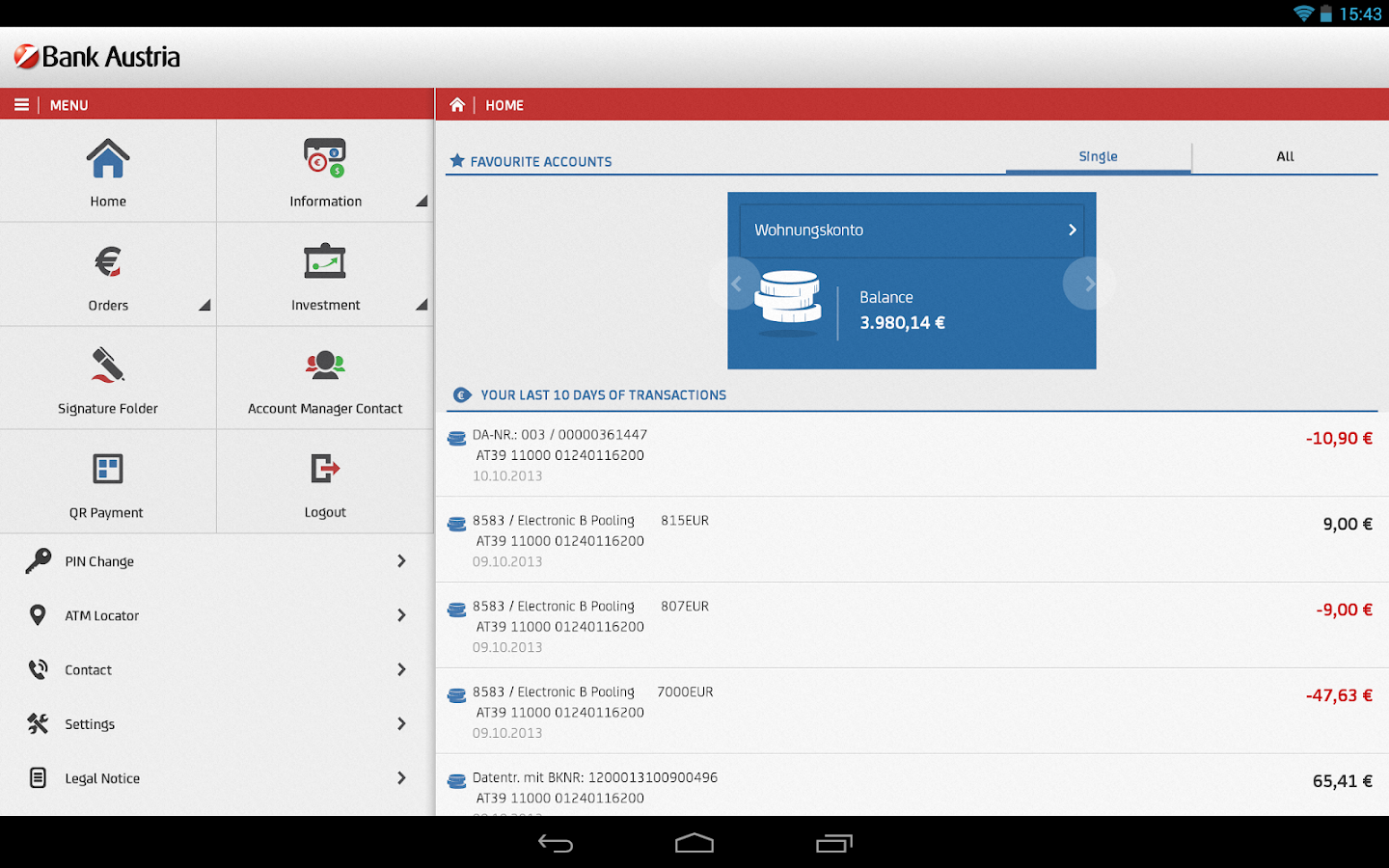Open the Investment chart icon

click(x=325, y=260)
